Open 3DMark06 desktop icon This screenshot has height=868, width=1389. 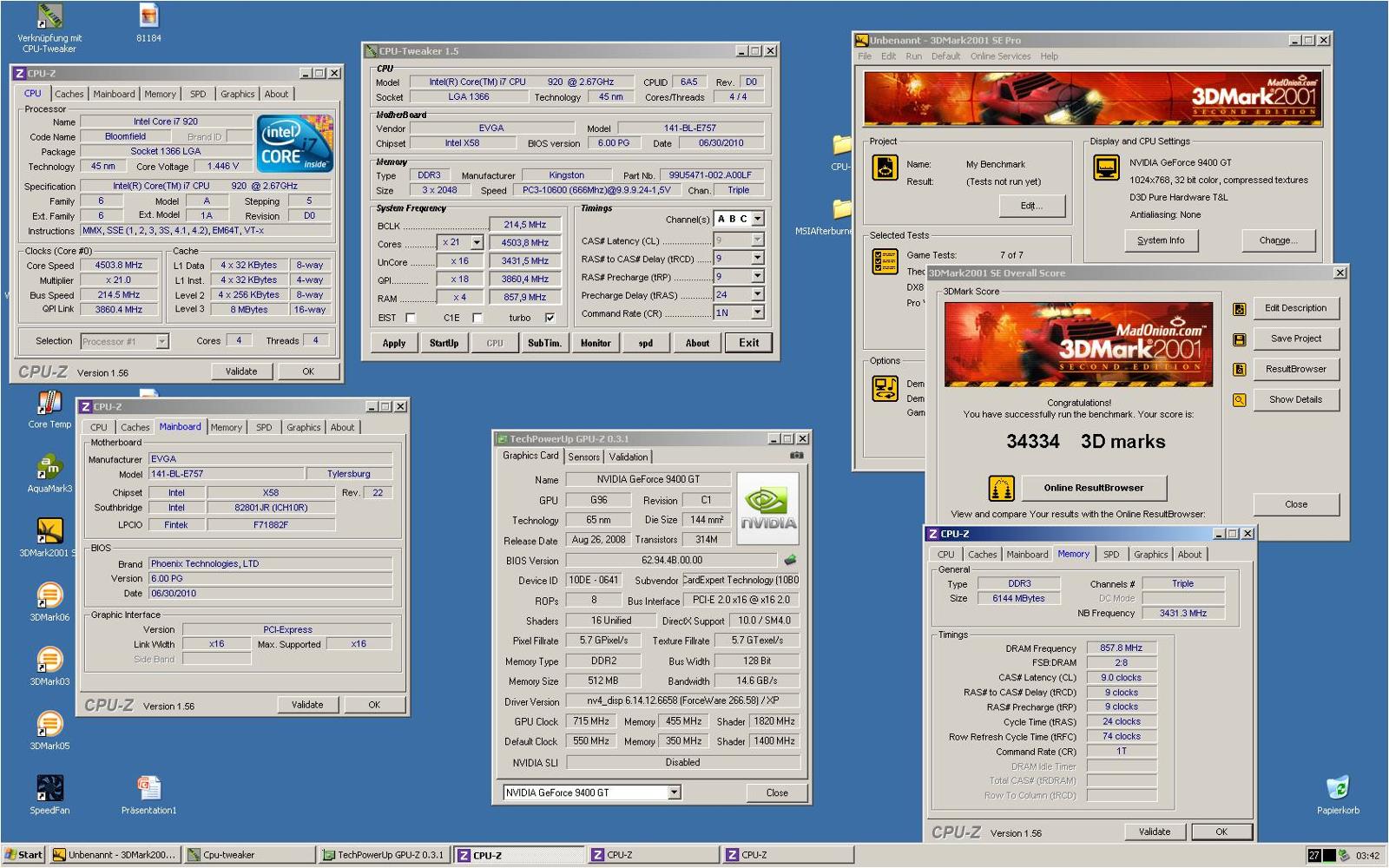point(49,595)
